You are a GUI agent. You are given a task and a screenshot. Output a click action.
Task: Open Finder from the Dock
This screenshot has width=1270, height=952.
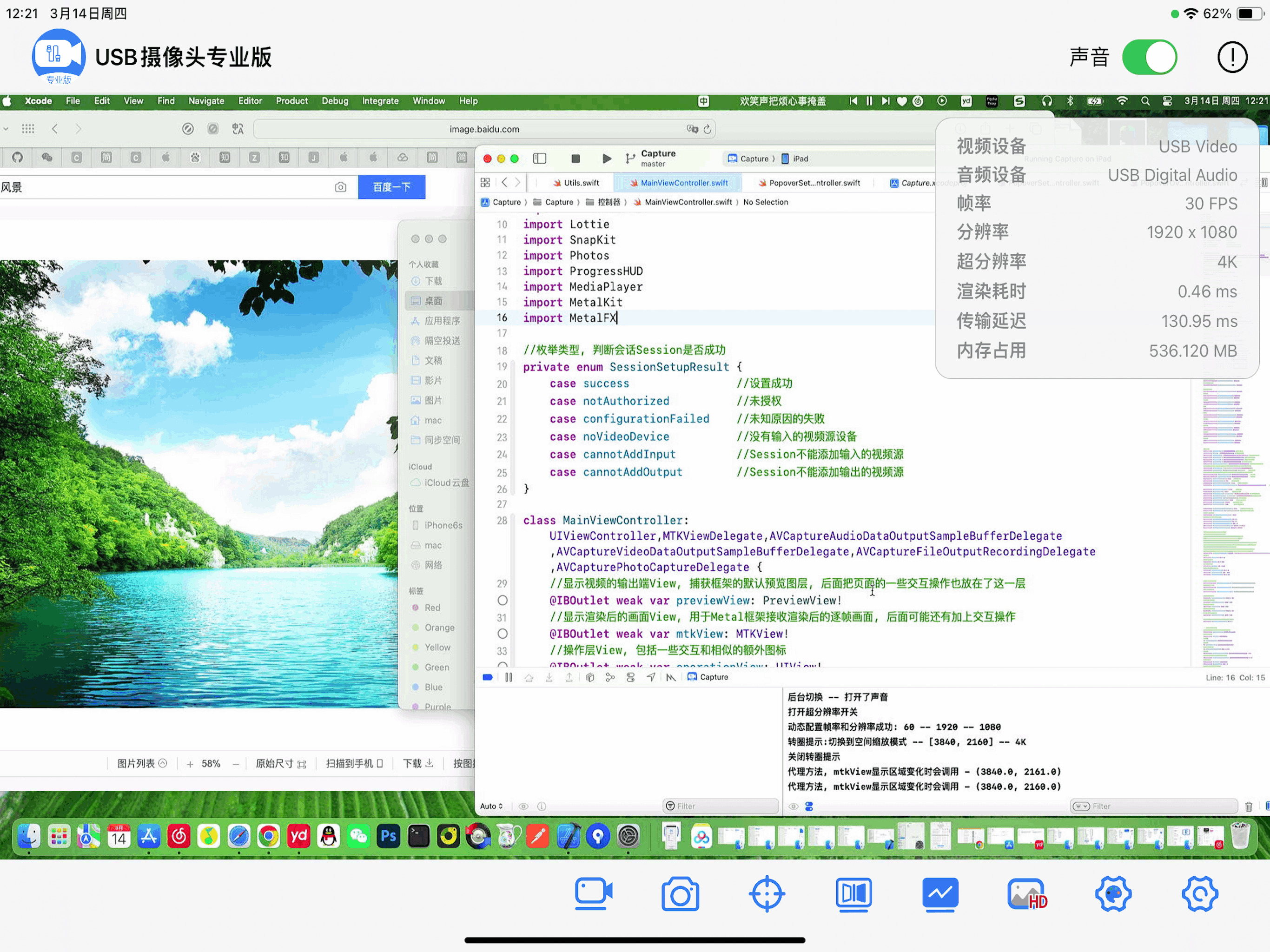[x=29, y=836]
